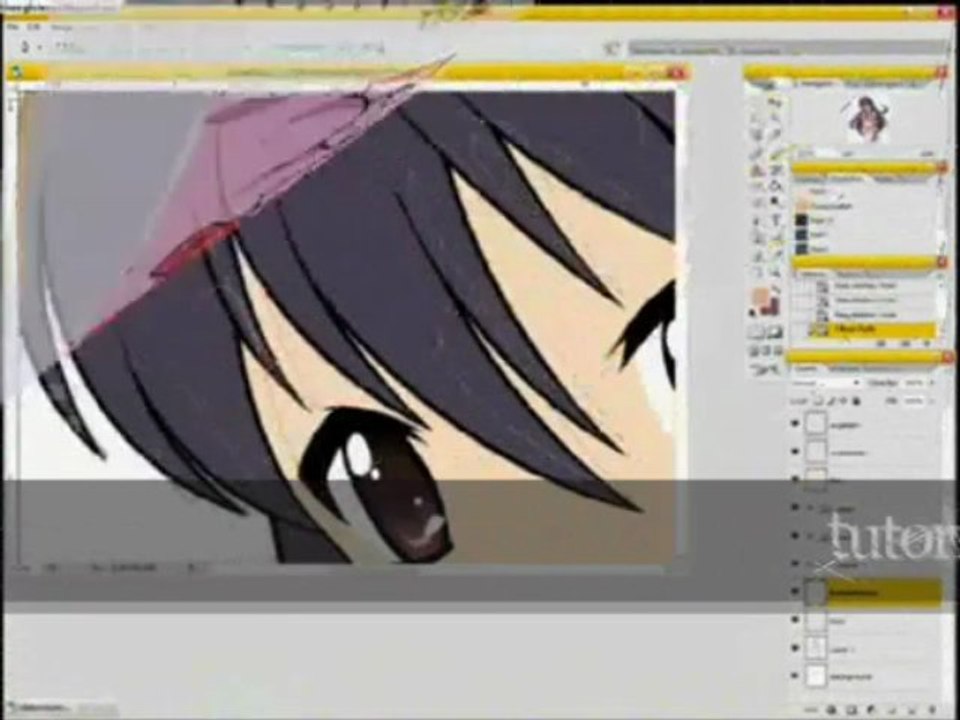Viewport: 960px width, 720px height.
Task: Click the Jump to ImageReady button
Action: [767, 369]
